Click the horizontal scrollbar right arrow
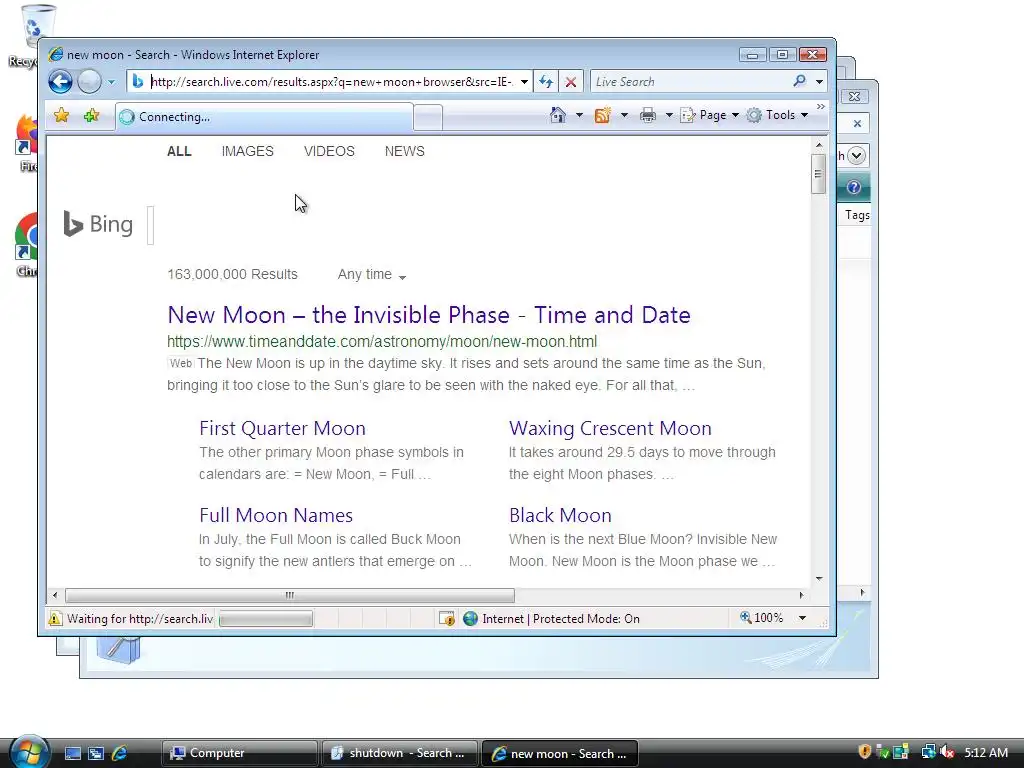1024x768 pixels. click(x=801, y=595)
